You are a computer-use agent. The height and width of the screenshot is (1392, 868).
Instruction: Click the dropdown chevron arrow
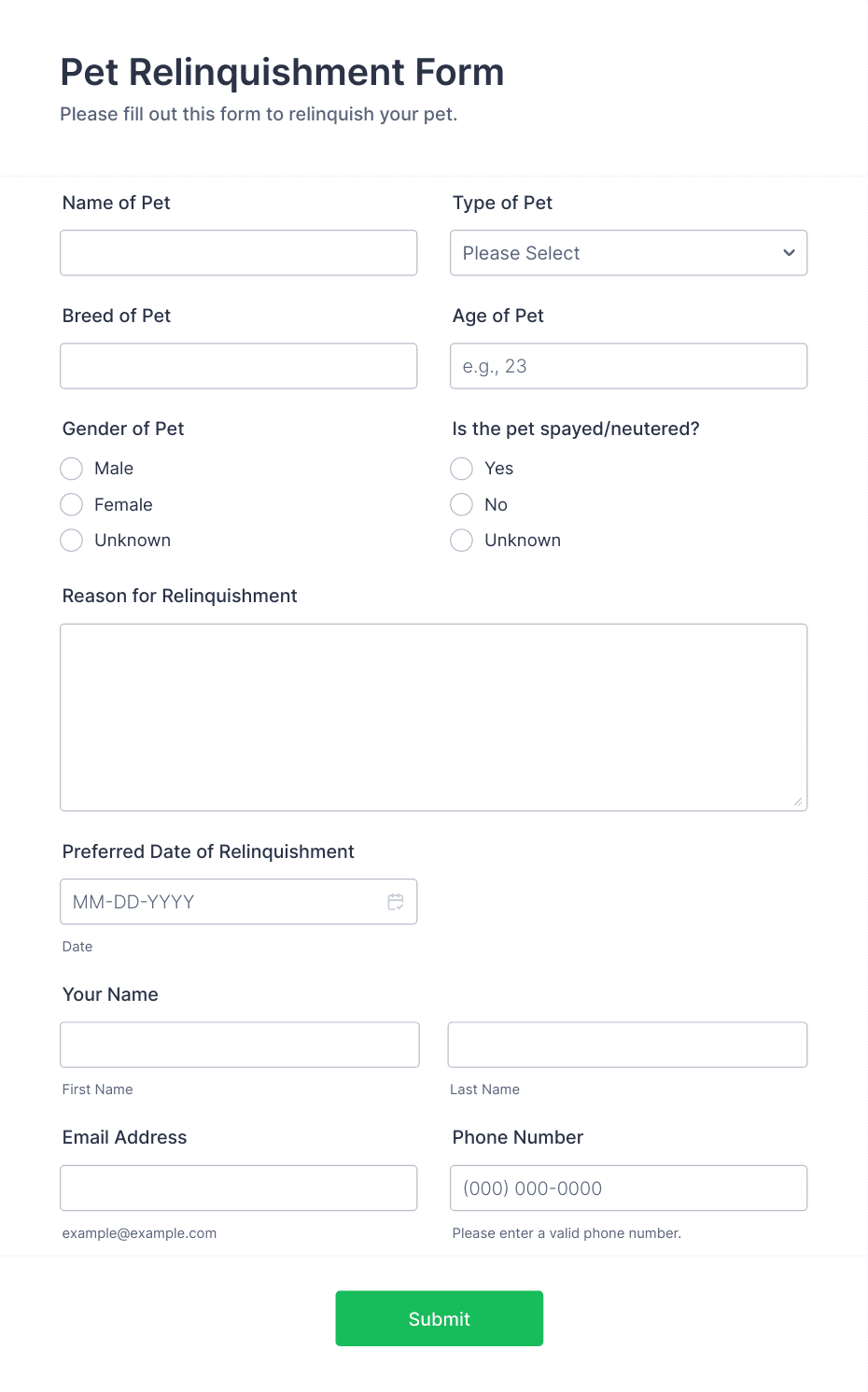[789, 253]
